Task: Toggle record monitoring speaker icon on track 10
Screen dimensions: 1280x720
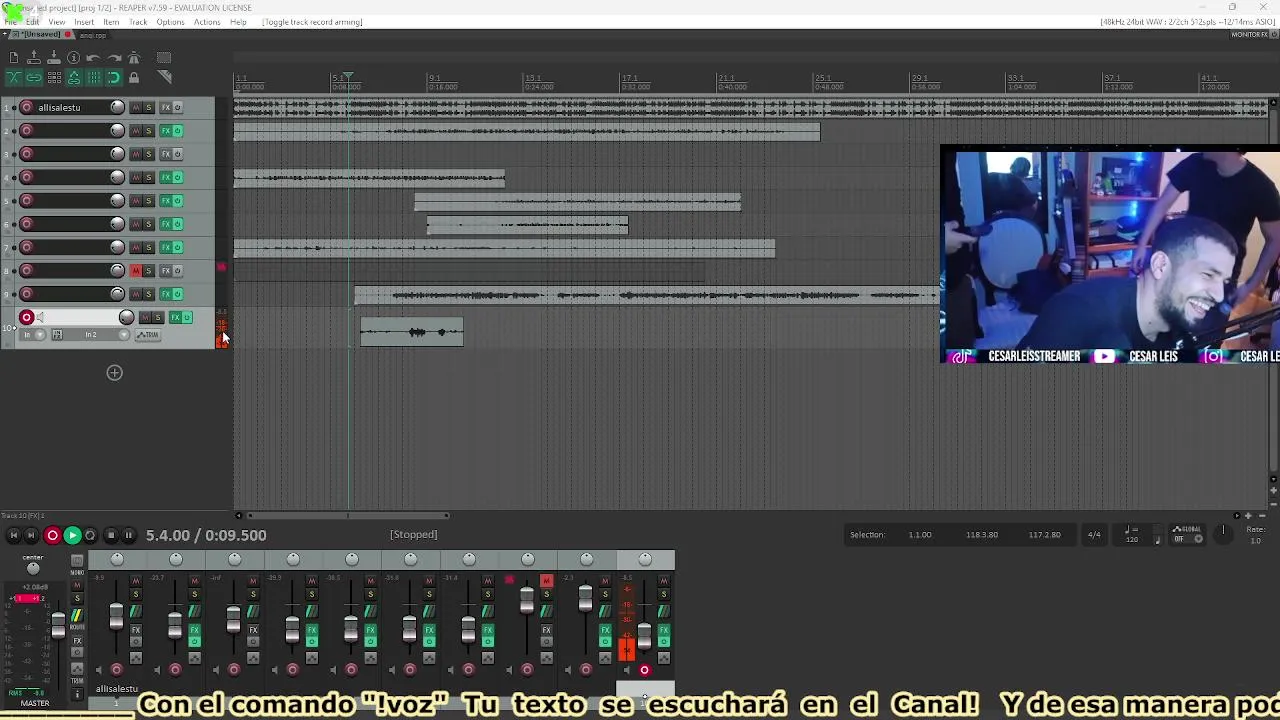Action: pos(40,318)
